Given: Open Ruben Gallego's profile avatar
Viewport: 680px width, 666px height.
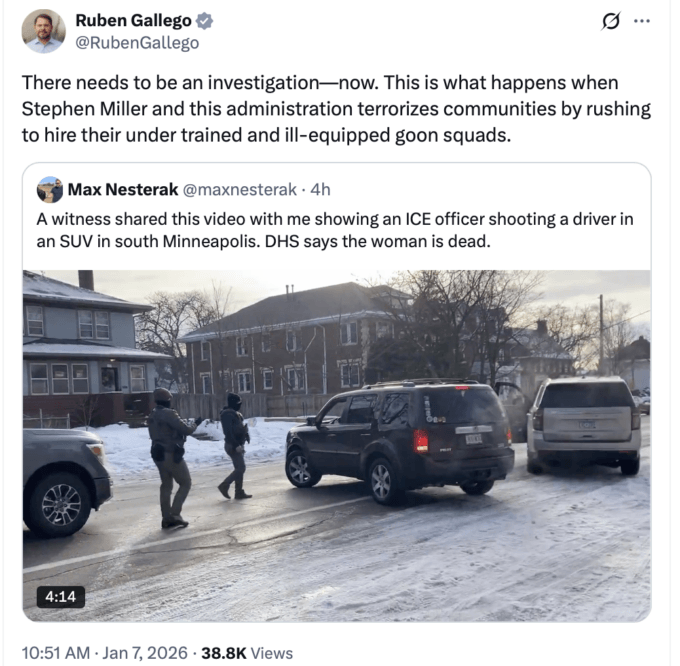Looking at the screenshot, I should [x=43, y=31].
